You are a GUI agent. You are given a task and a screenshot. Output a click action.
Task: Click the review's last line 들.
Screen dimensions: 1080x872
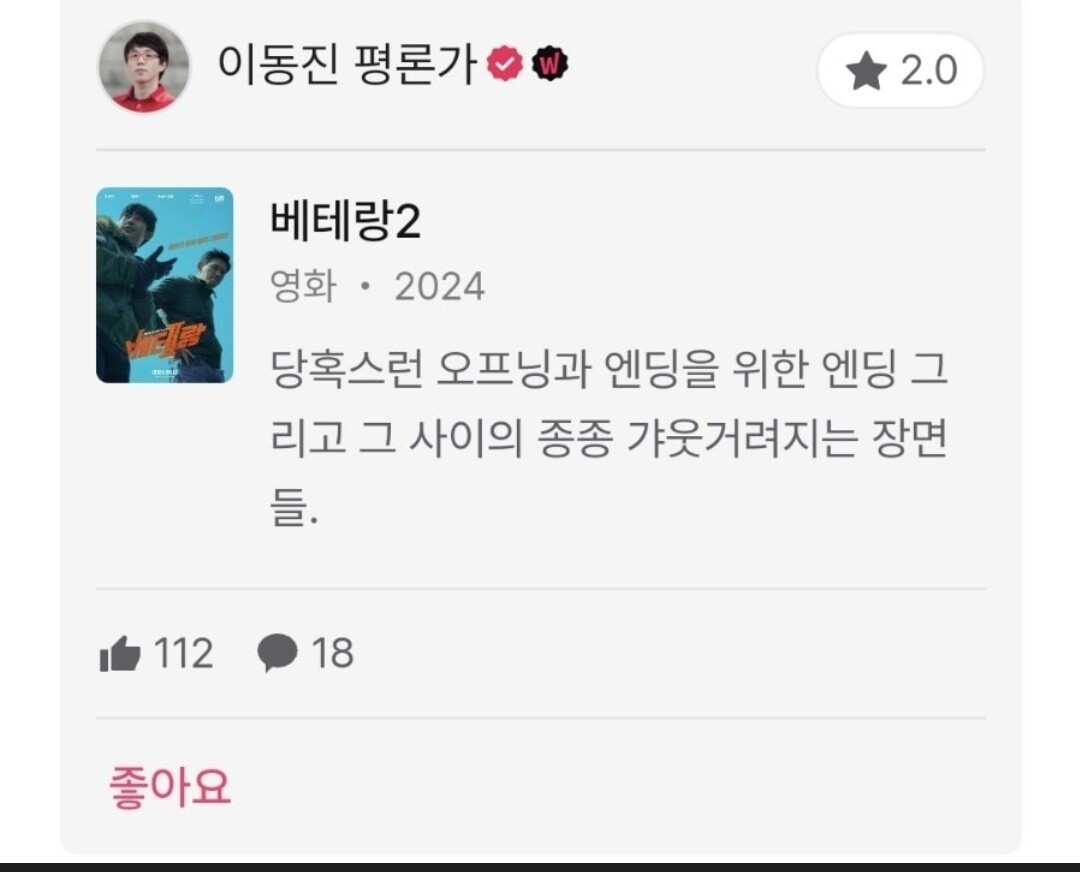click(x=293, y=508)
